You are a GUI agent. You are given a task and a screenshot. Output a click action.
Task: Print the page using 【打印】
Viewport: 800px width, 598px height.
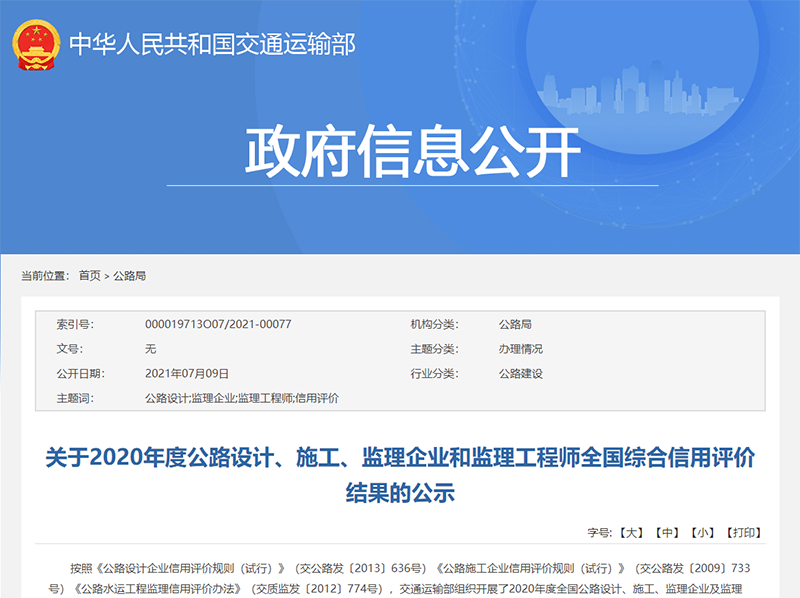click(743, 533)
